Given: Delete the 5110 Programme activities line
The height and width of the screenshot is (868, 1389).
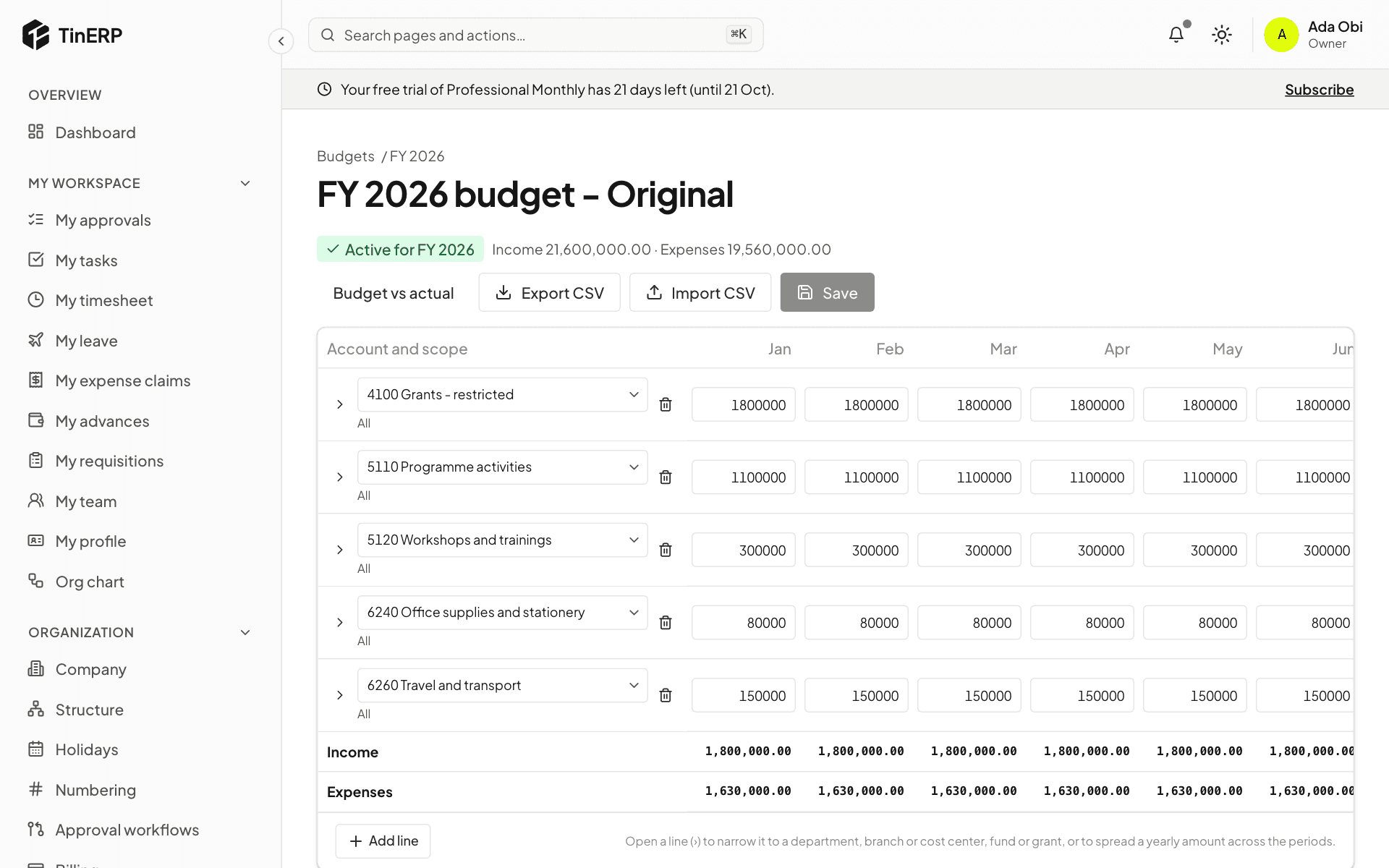Looking at the screenshot, I should tap(666, 477).
